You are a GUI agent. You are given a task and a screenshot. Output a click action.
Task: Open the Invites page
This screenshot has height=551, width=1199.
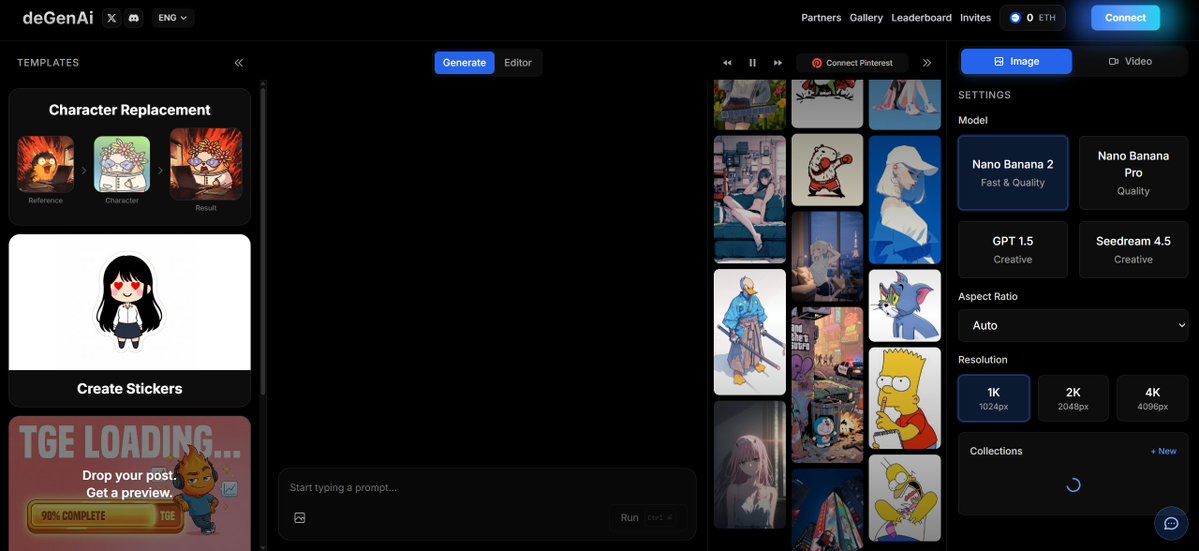coord(976,18)
